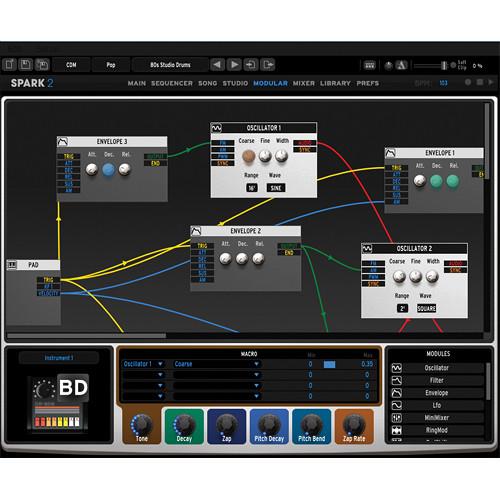The image size is (500, 500).
Task: Click the stop button near BPM
Action: point(480,82)
